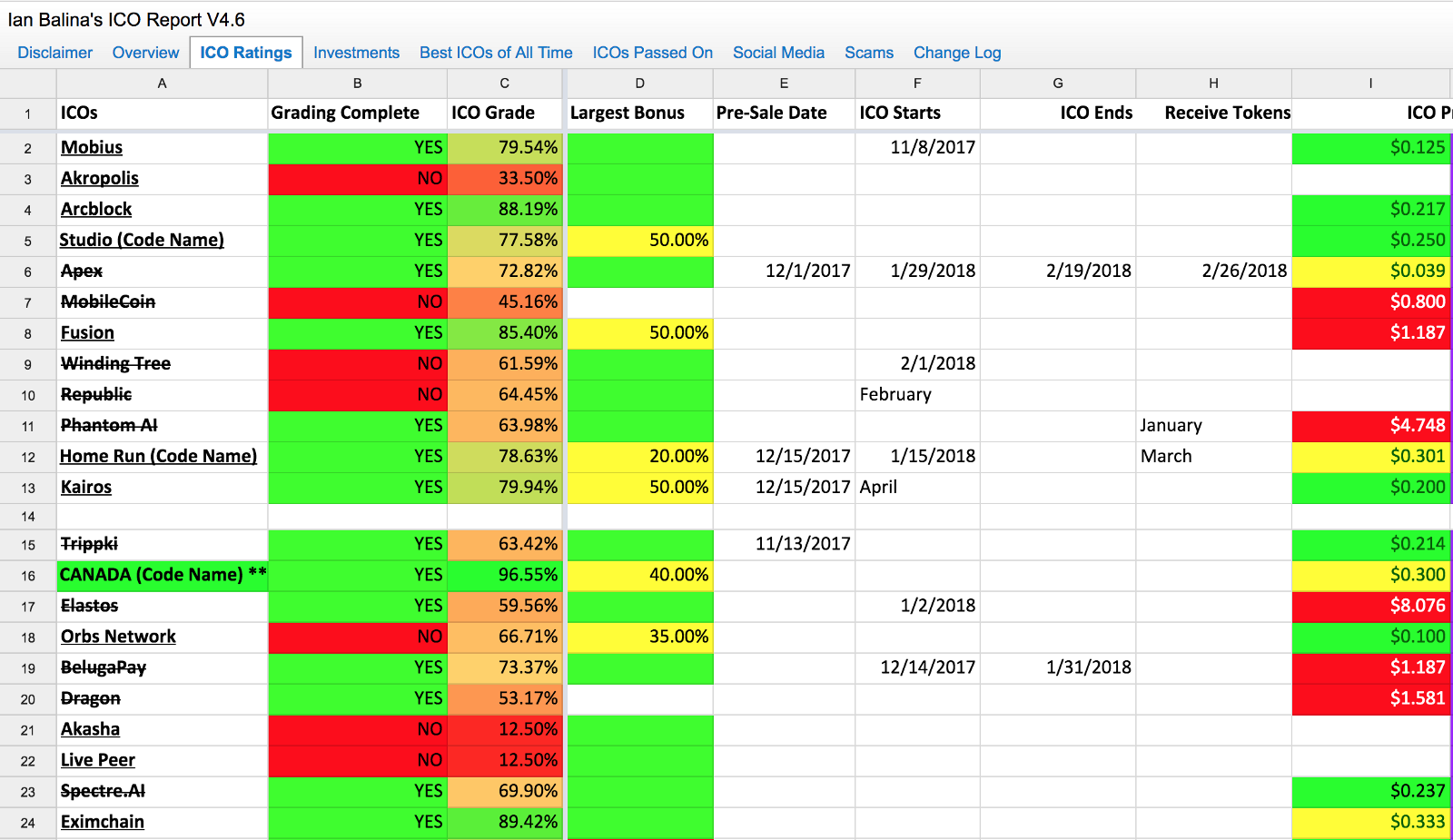The image size is (1453, 840).
Task: Click the struck-through Trippki link
Action: tap(89, 544)
